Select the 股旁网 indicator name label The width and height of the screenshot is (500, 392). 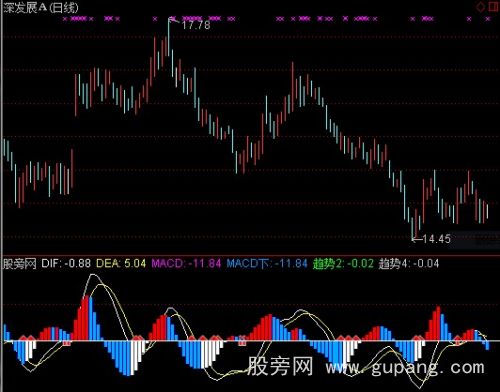20,264
